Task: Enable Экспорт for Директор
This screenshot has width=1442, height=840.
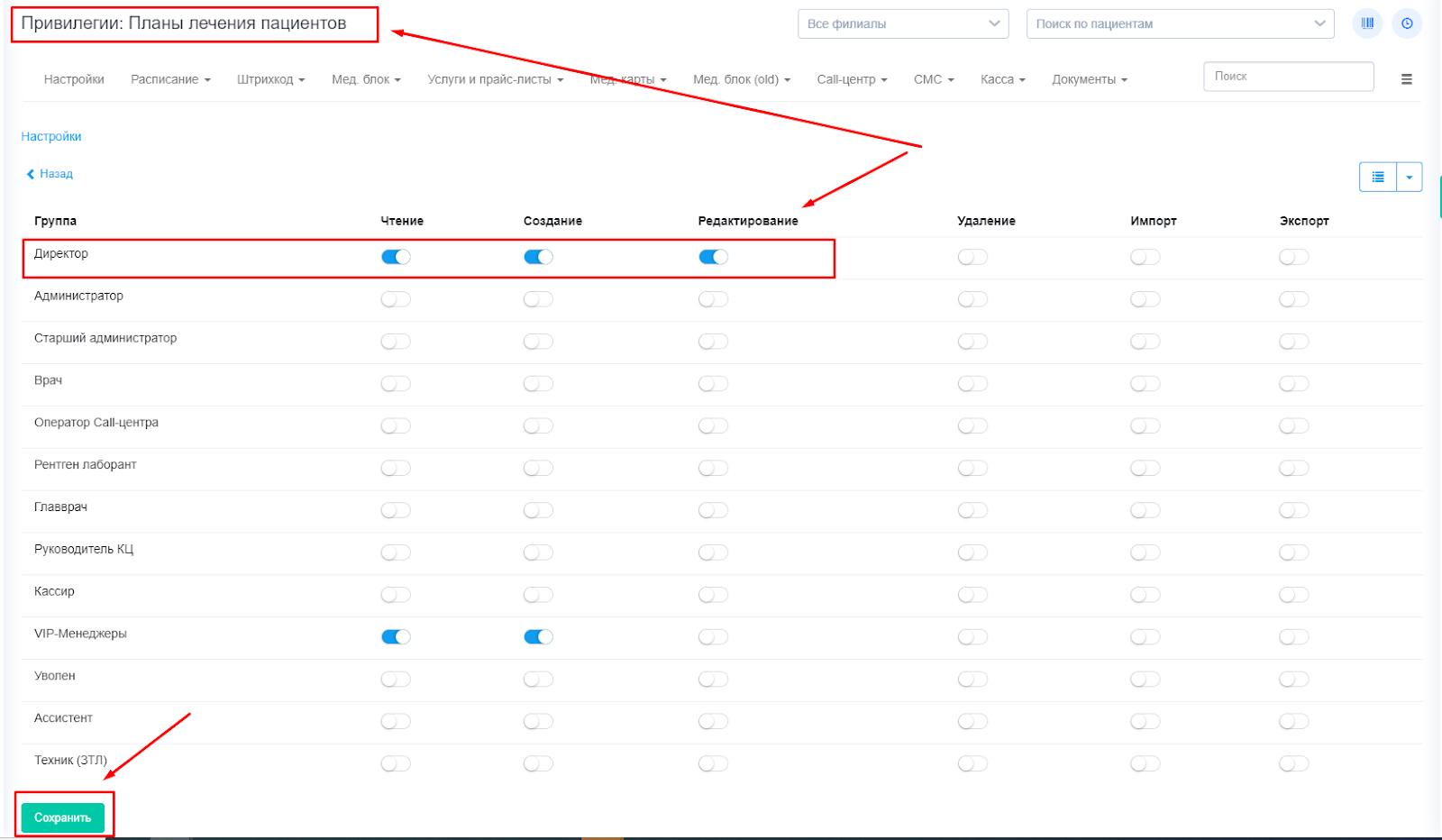Action: (x=1293, y=257)
